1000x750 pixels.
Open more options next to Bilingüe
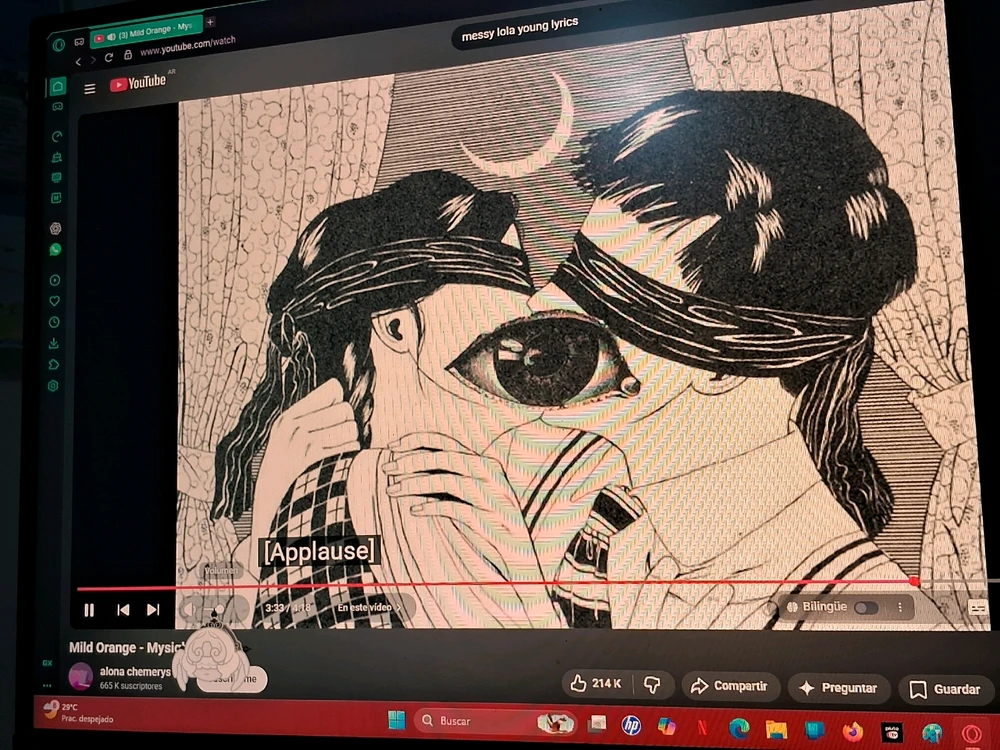[899, 607]
